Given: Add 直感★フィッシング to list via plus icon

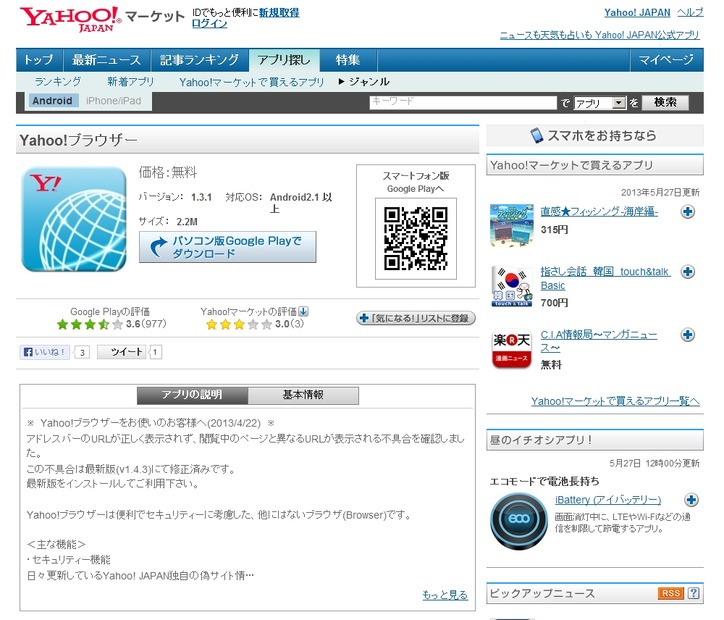Looking at the screenshot, I should coord(688,212).
